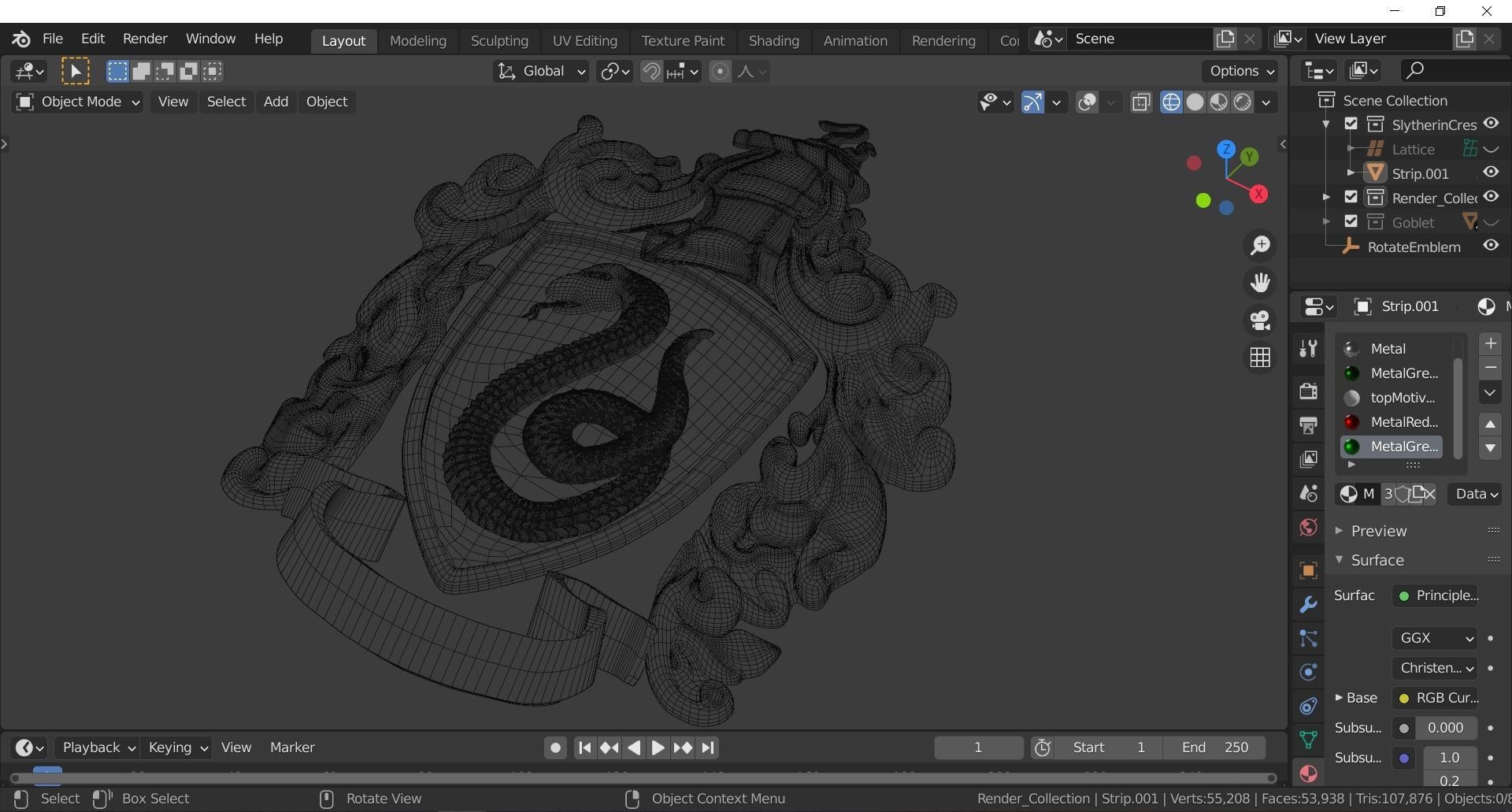This screenshot has width=1512, height=812.
Task: Toggle X-ray mode in viewport header
Action: point(1141,102)
